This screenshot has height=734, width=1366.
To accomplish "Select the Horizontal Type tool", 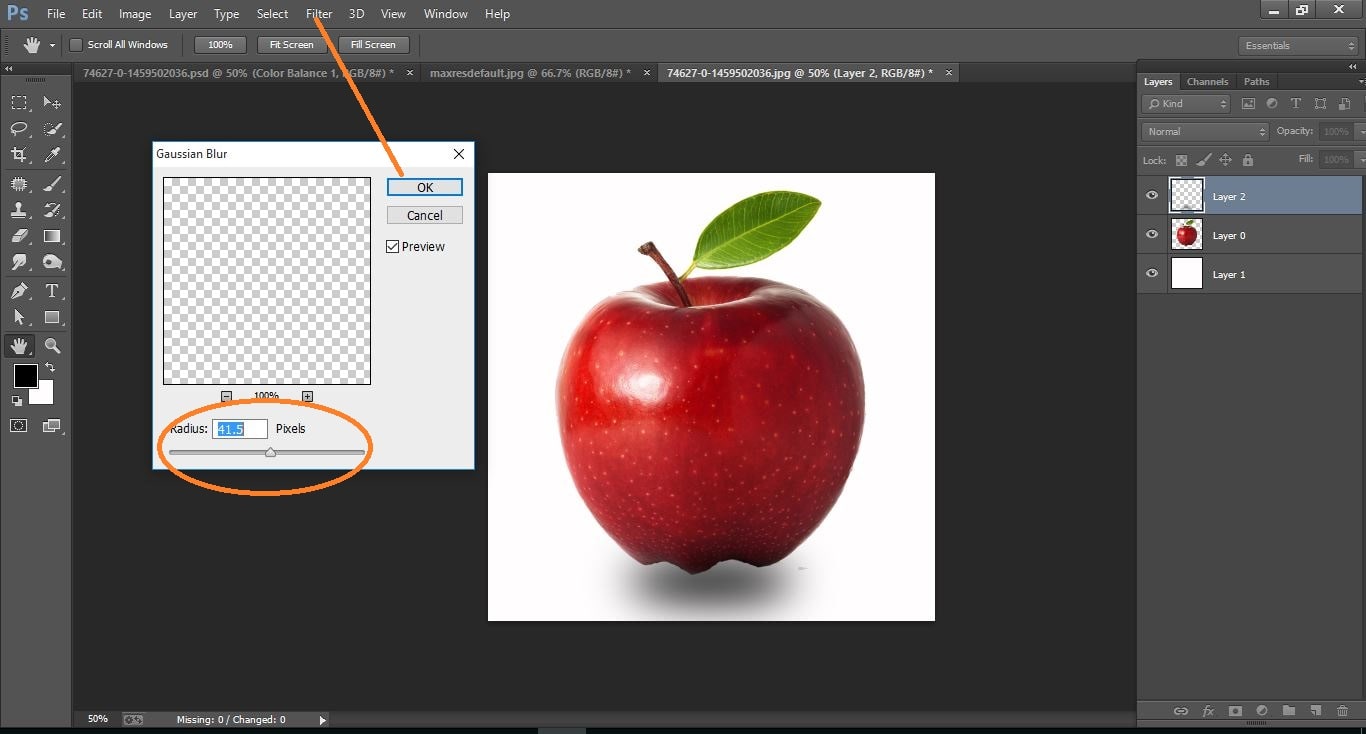I will tap(53, 292).
